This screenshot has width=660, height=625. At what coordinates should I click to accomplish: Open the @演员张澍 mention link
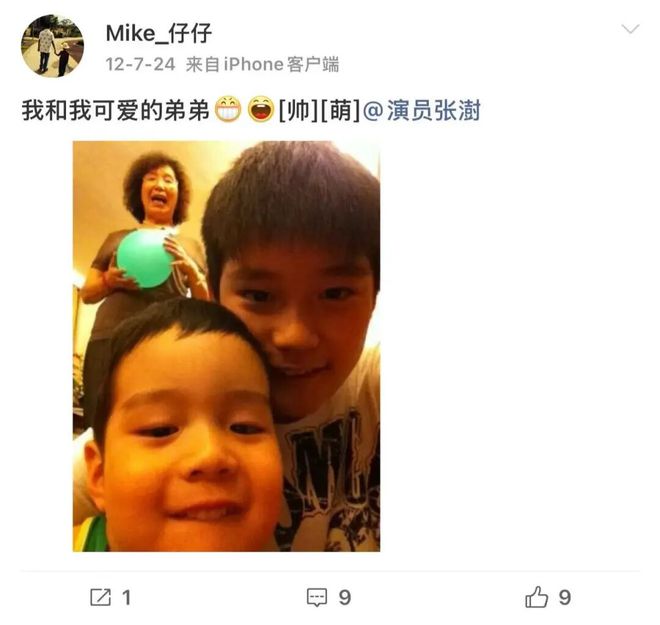pyautogui.click(x=421, y=110)
